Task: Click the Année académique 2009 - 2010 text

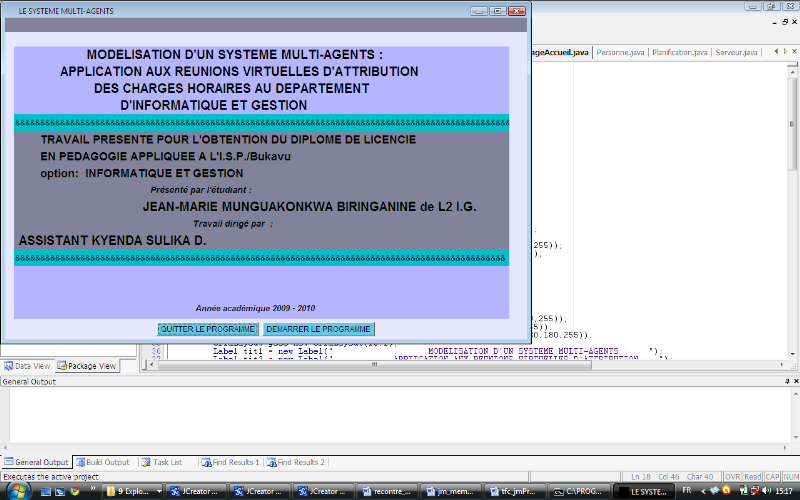Action: pos(255,308)
